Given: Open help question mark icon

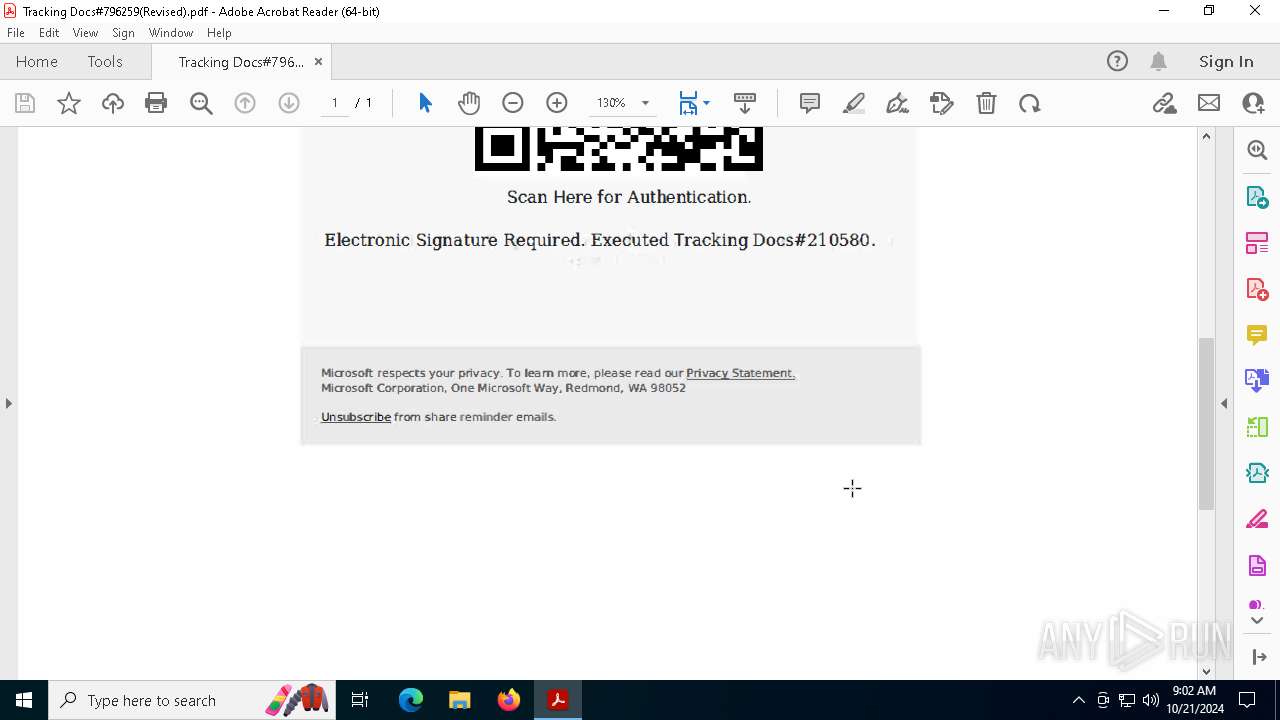Looking at the screenshot, I should [1117, 62].
